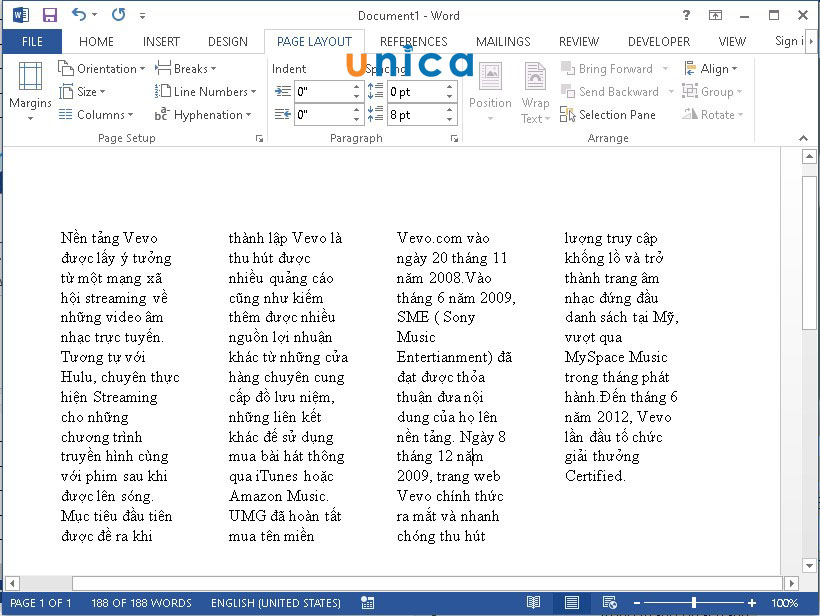Click the Save icon in quick access toolbar
820x616 pixels.
50,15
